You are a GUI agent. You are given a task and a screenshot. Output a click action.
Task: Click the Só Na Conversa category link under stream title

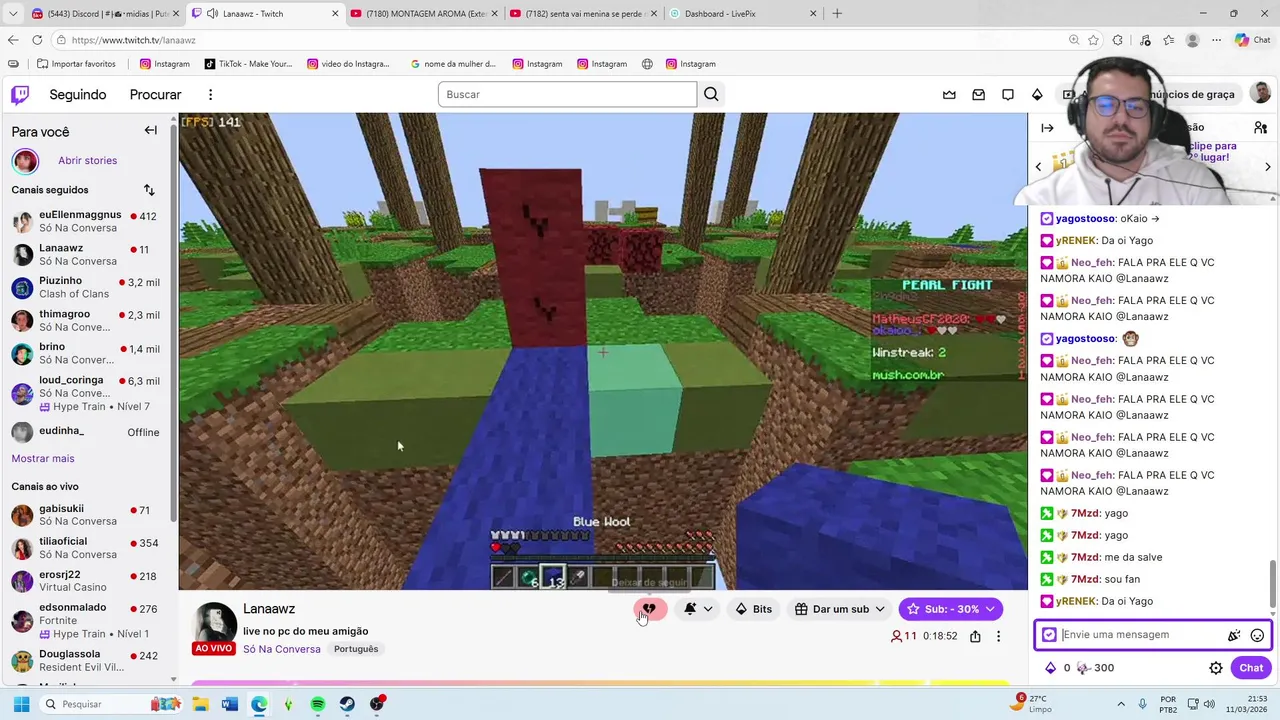click(282, 649)
